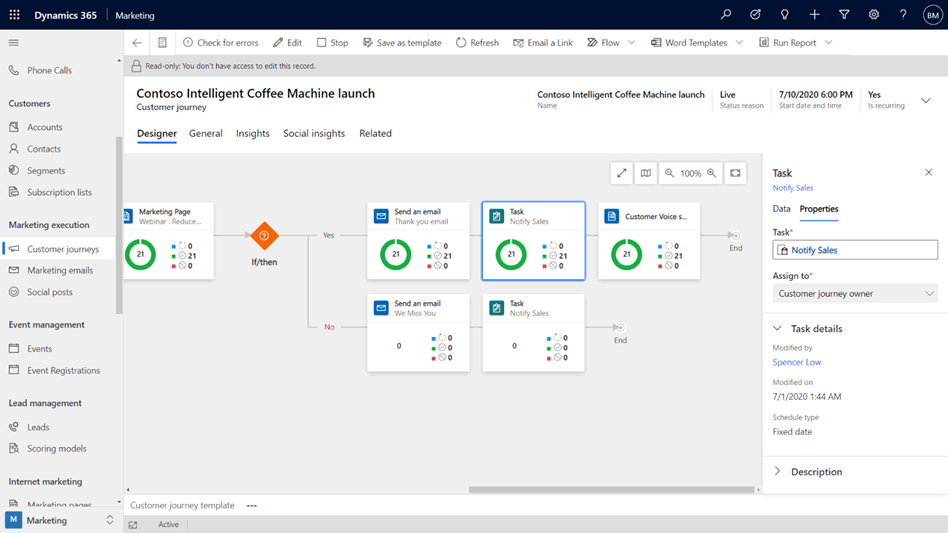Open advanced find funnel icon
Image resolution: width=948 pixels, height=533 pixels.
click(844, 15)
